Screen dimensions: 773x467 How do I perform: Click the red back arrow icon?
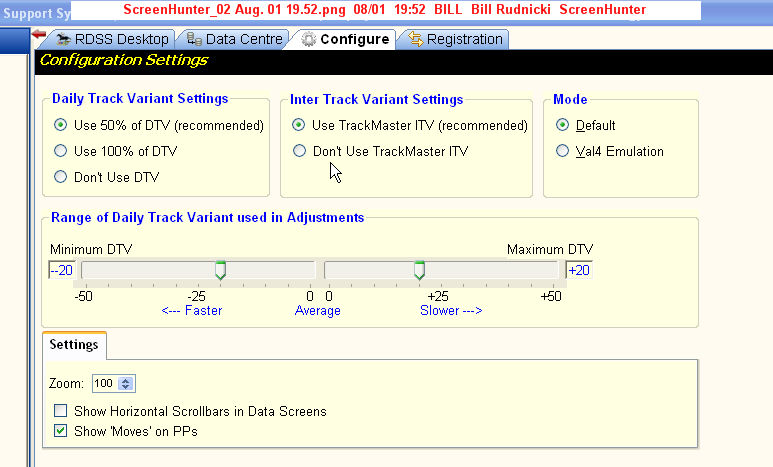[x=38, y=35]
